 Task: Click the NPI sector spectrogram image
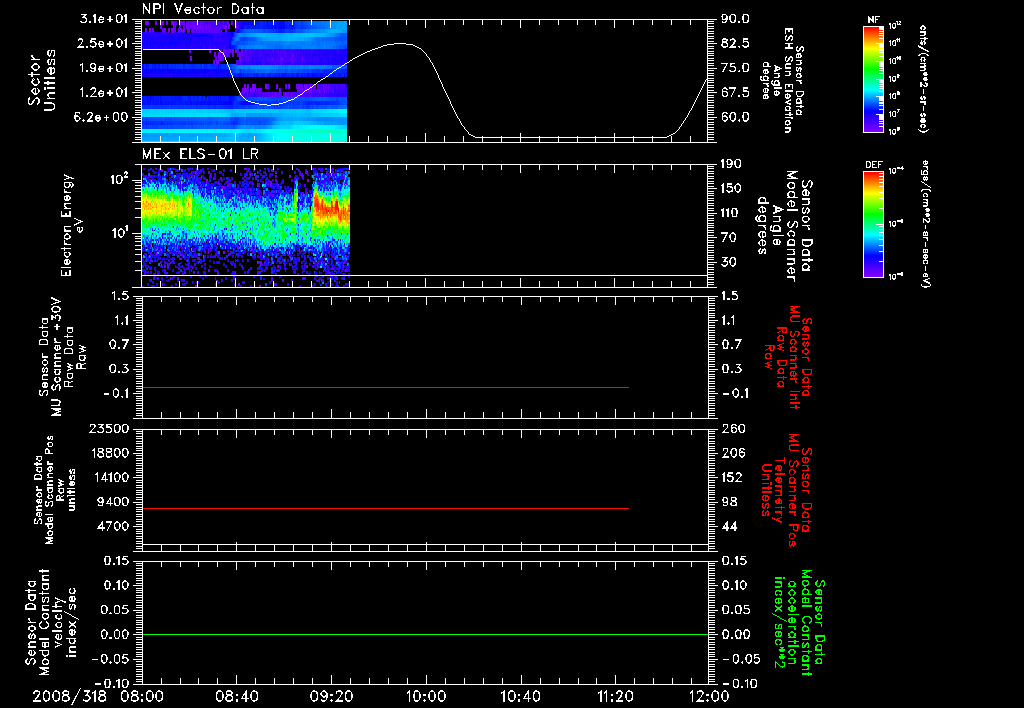(244, 80)
